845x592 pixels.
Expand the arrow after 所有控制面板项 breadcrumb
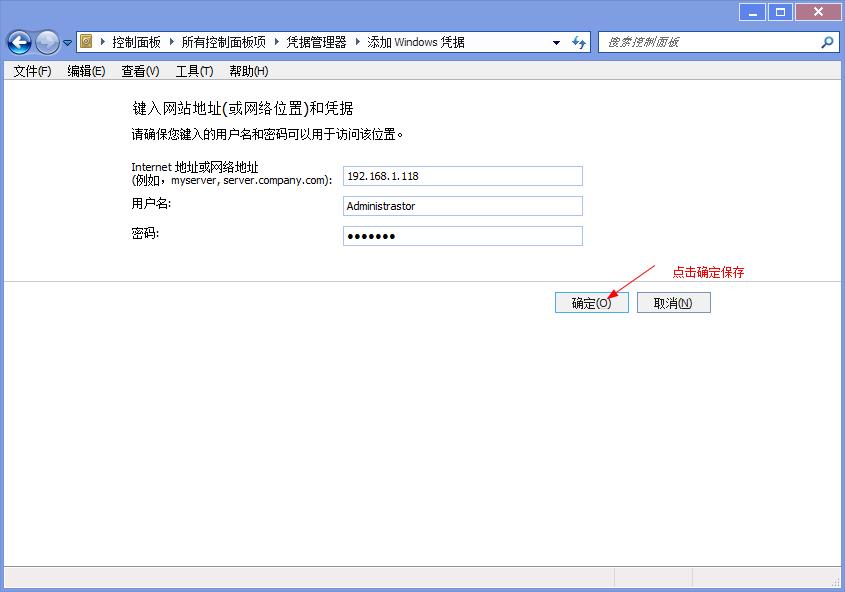(x=275, y=42)
